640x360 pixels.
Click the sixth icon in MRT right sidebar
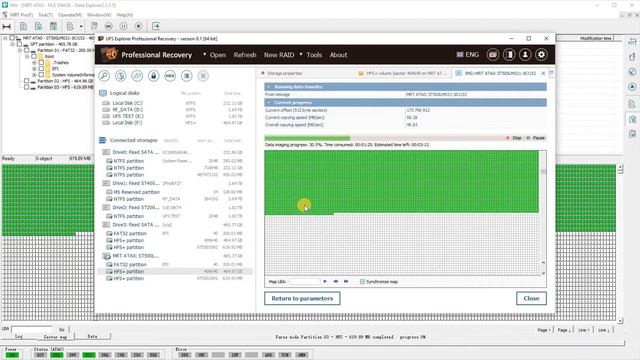[x=632, y=119]
